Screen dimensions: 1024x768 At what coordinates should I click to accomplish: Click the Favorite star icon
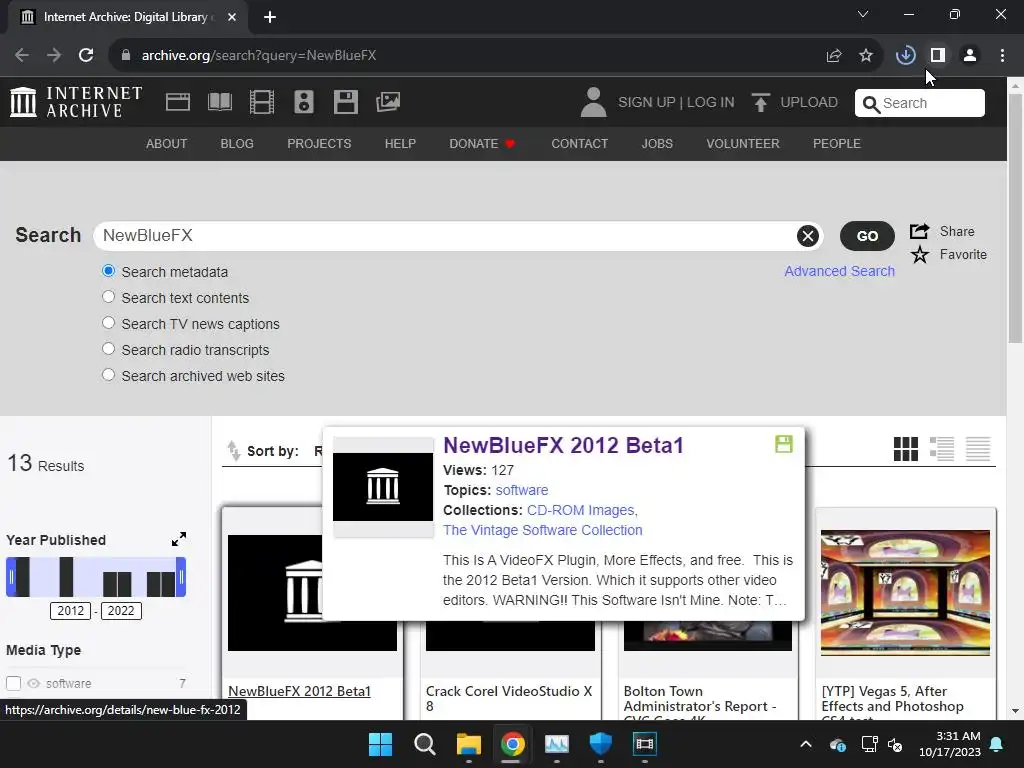(920, 255)
